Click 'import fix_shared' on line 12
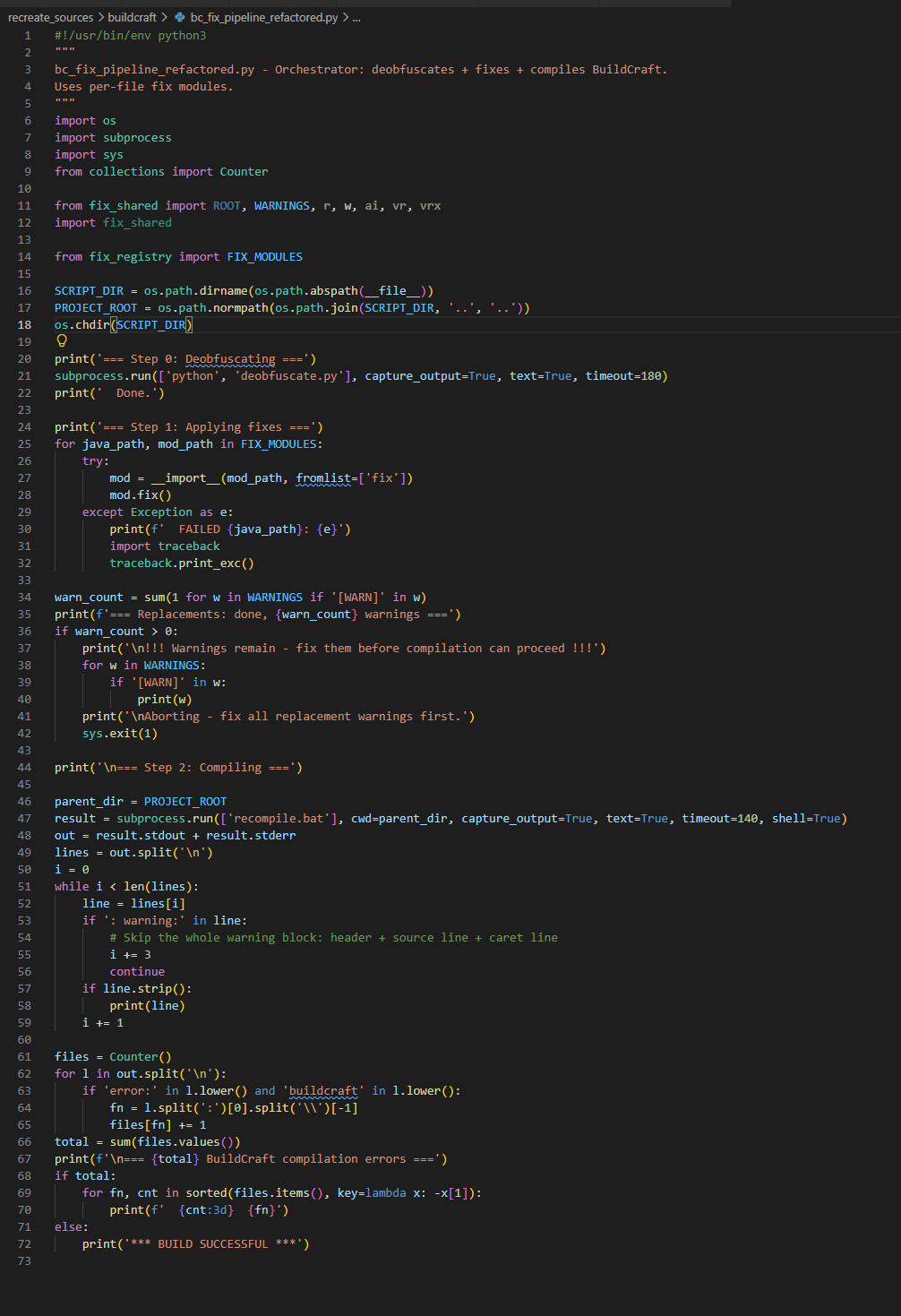901x1316 pixels. point(113,223)
